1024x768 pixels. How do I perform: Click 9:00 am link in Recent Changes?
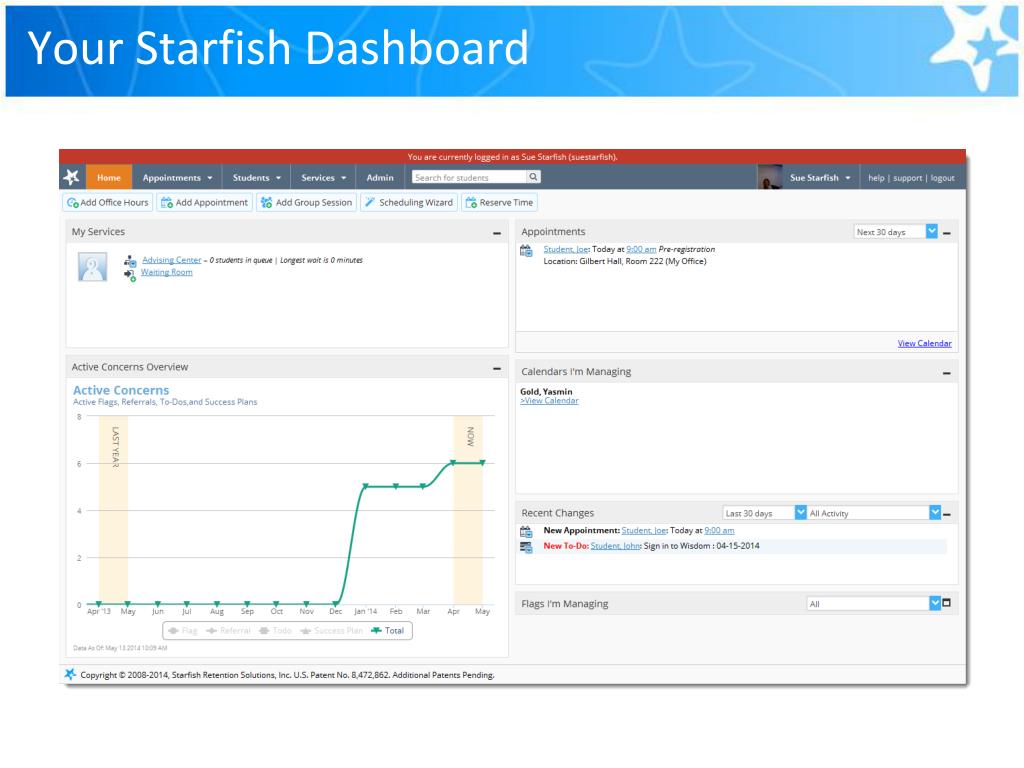719,531
